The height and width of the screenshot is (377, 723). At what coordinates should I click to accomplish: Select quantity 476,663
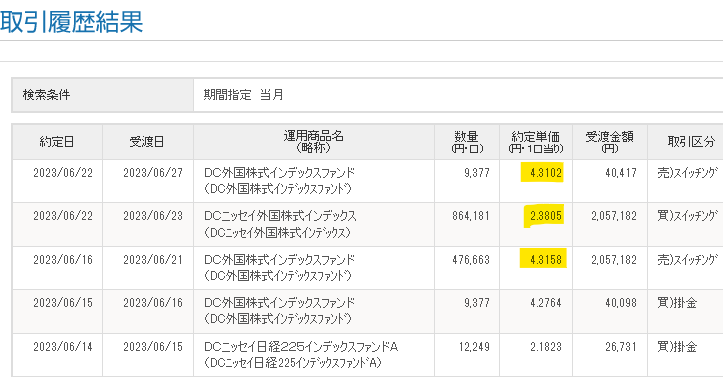(470, 259)
